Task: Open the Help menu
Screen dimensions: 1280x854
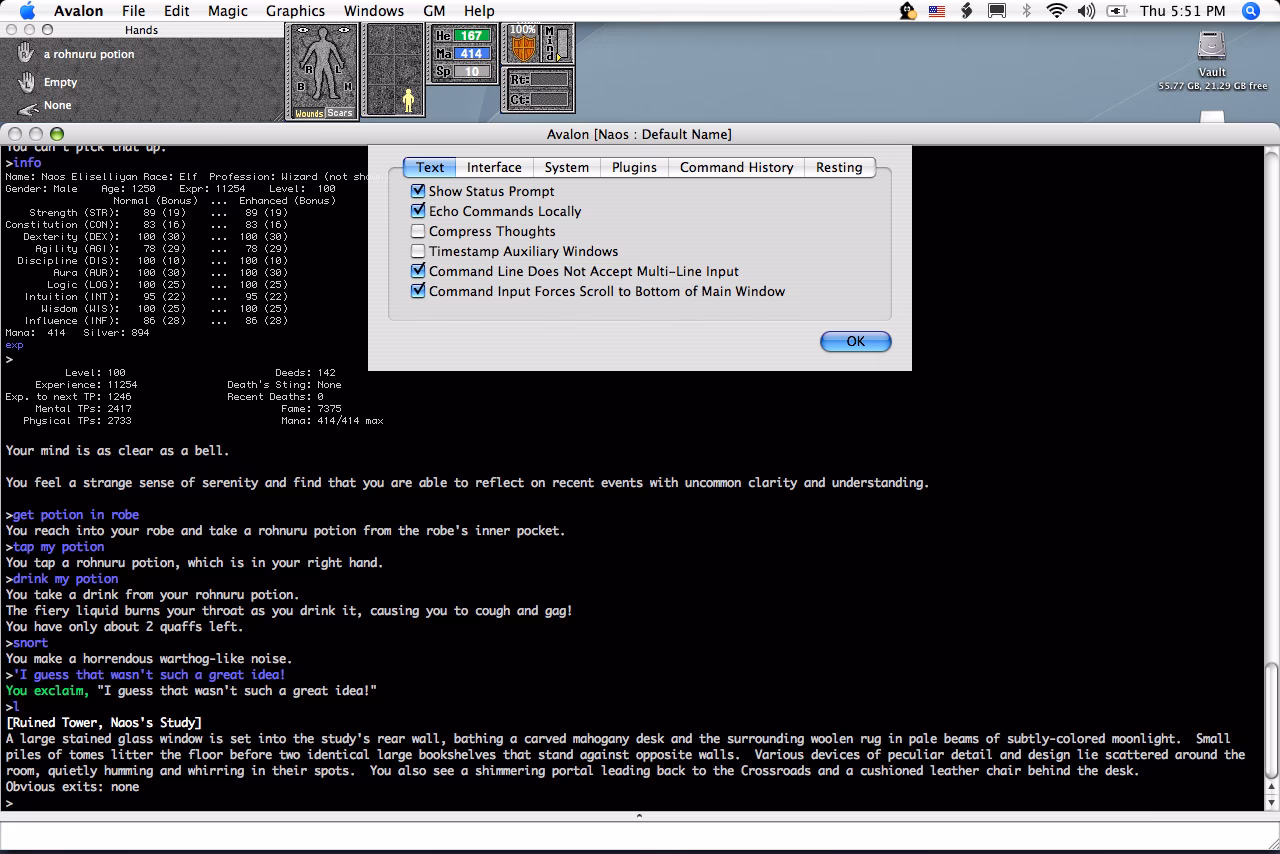Action: (479, 11)
